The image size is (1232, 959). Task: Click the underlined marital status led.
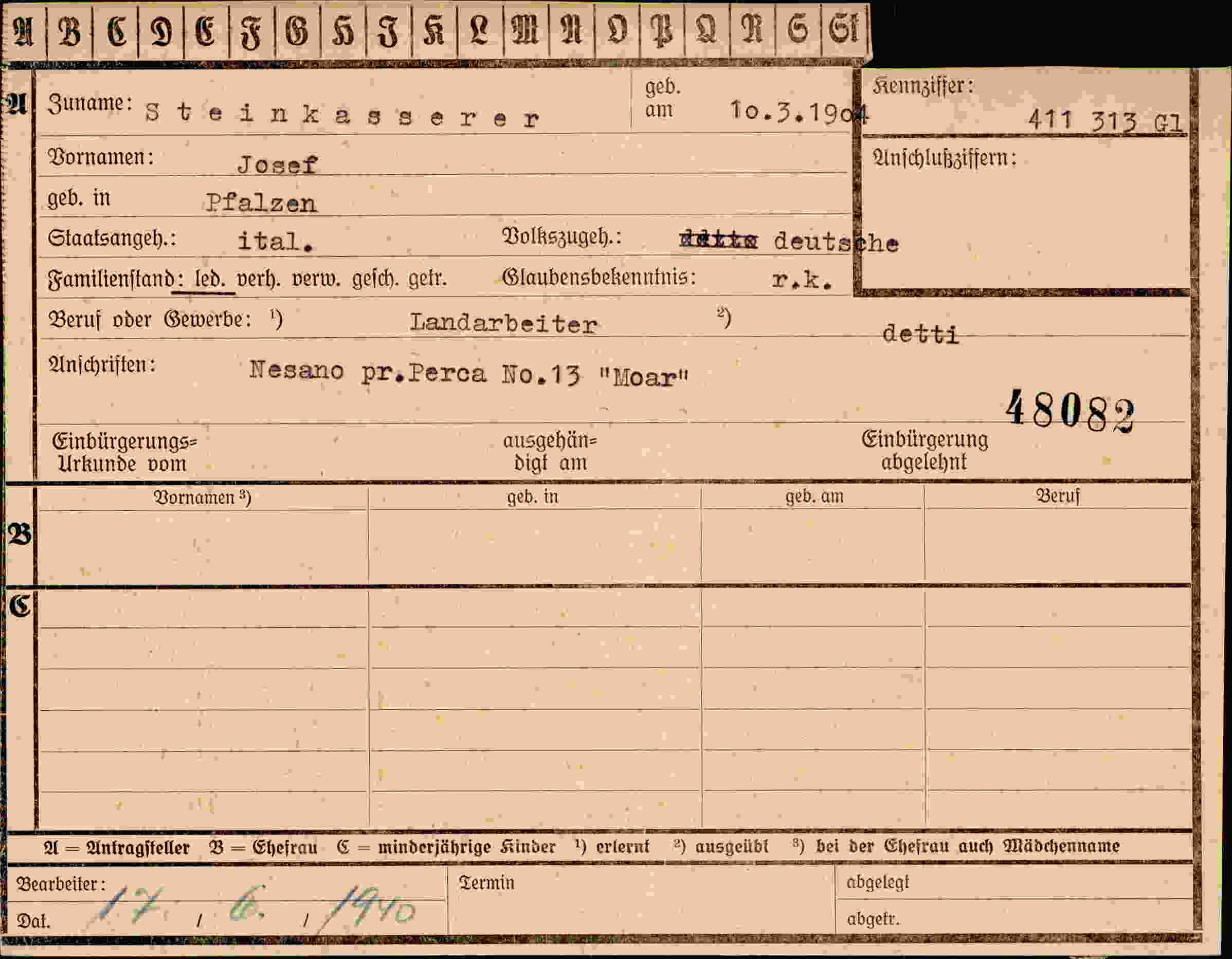coord(210,279)
